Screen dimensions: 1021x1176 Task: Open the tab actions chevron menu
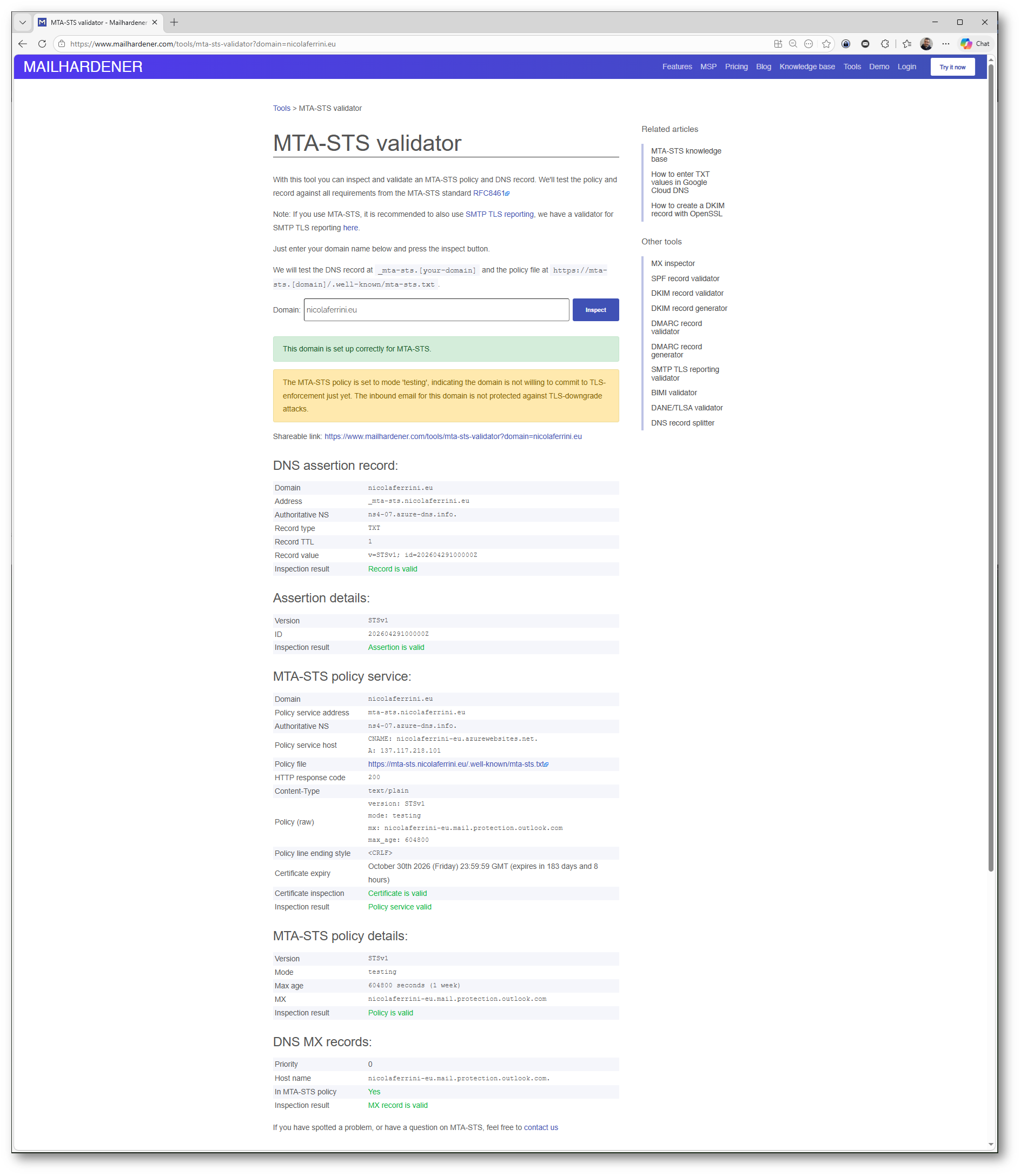(22, 22)
